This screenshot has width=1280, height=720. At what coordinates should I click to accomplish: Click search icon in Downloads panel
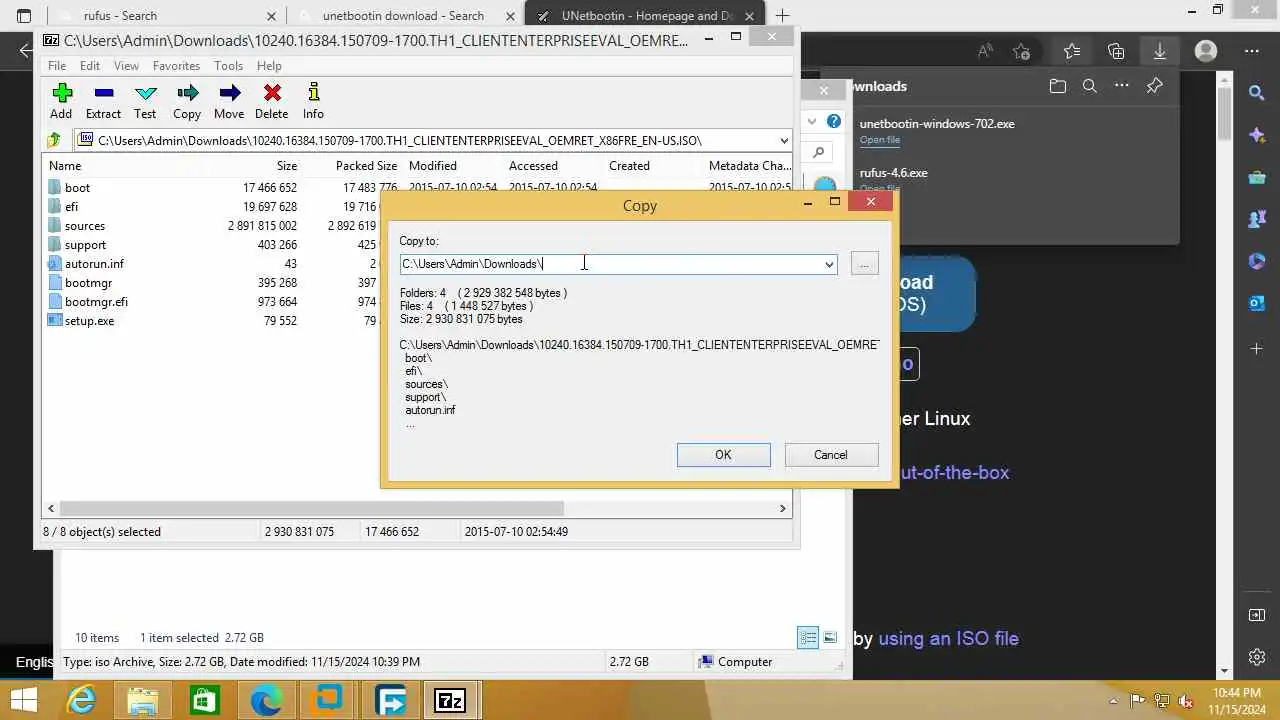(x=1090, y=86)
